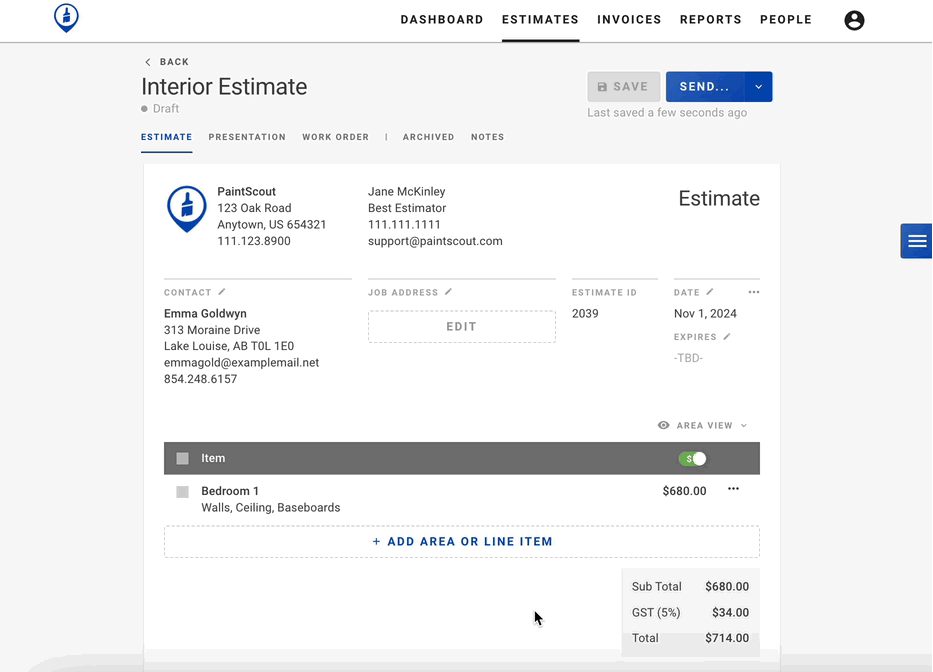Open the People section
The image size is (933, 672).
pyautogui.click(x=786, y=20)
